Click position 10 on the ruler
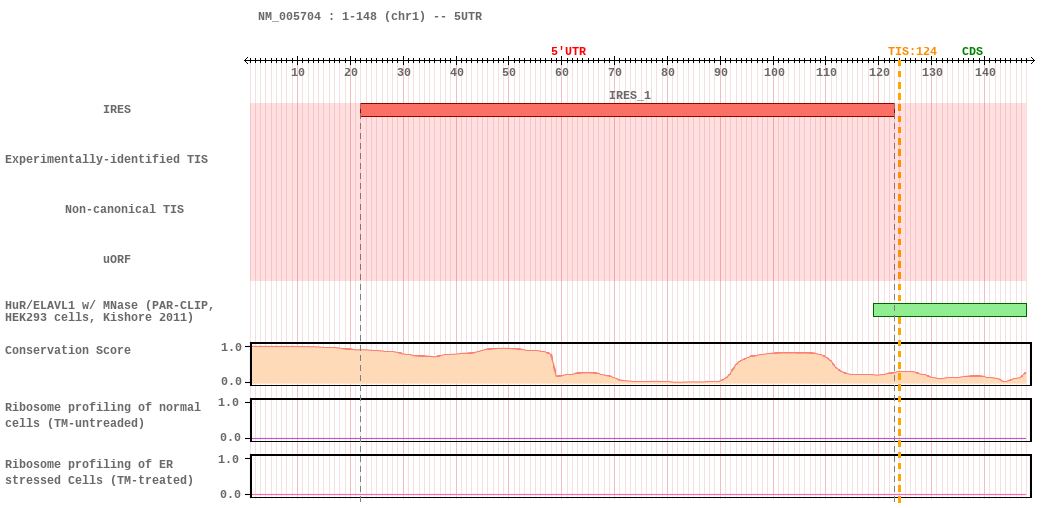This screenshot has height=508, width=1050. click(x=298, y=72)
